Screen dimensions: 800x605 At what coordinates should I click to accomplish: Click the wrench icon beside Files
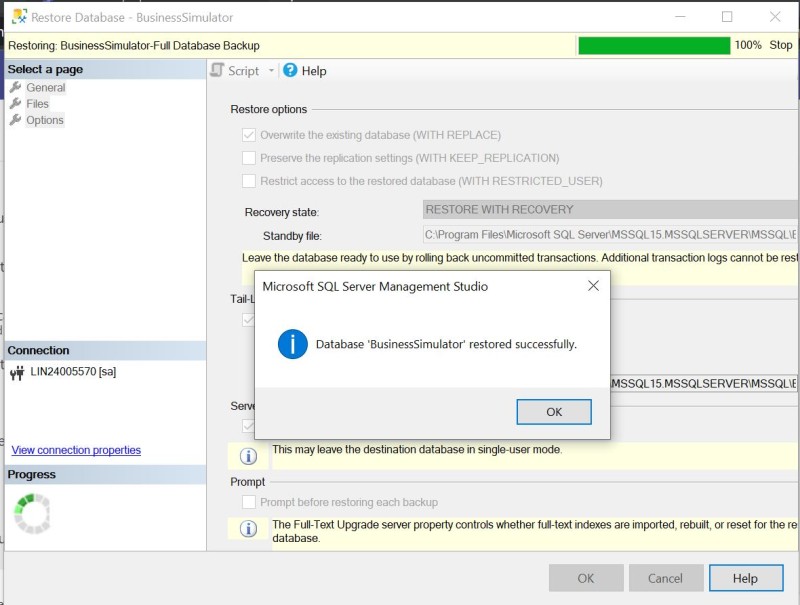[x=16, y=104]
